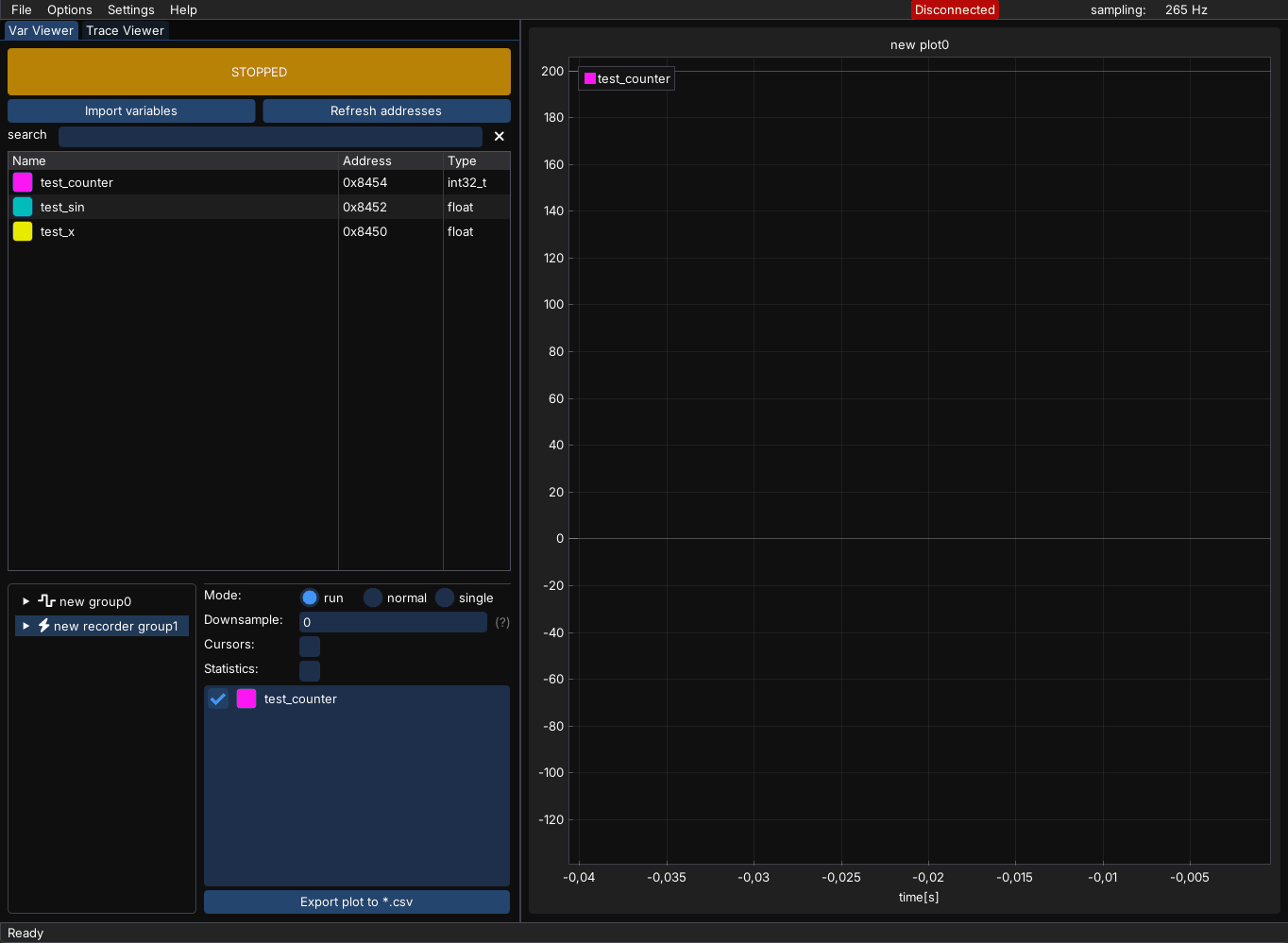
Task: Click Export plot to *.csv button
Action: [357, 901]
